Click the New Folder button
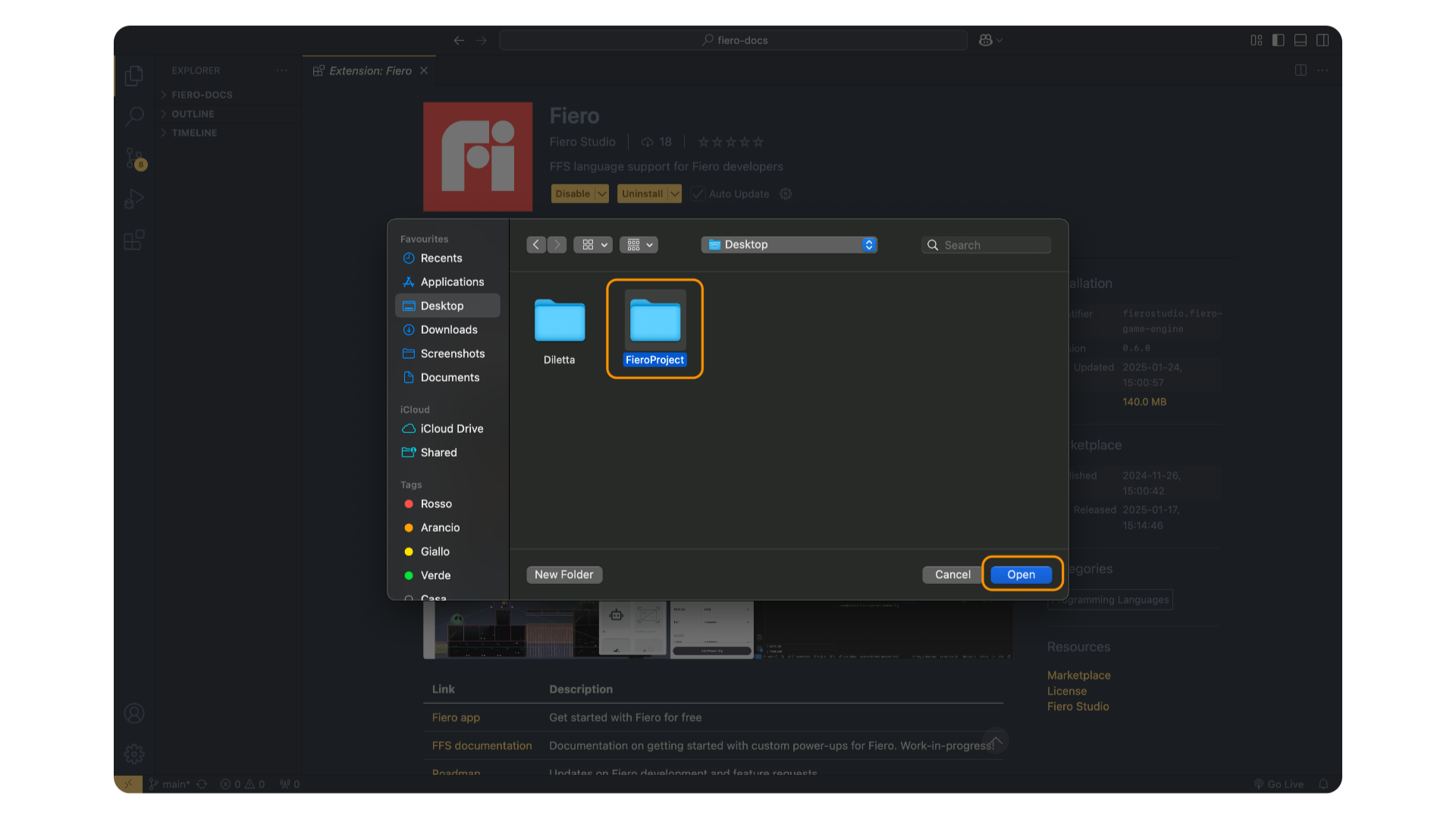 (564, 575)
